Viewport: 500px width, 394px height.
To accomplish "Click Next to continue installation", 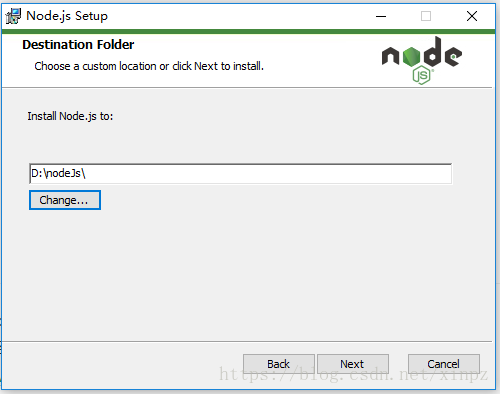I will click(x=353, y=364).
